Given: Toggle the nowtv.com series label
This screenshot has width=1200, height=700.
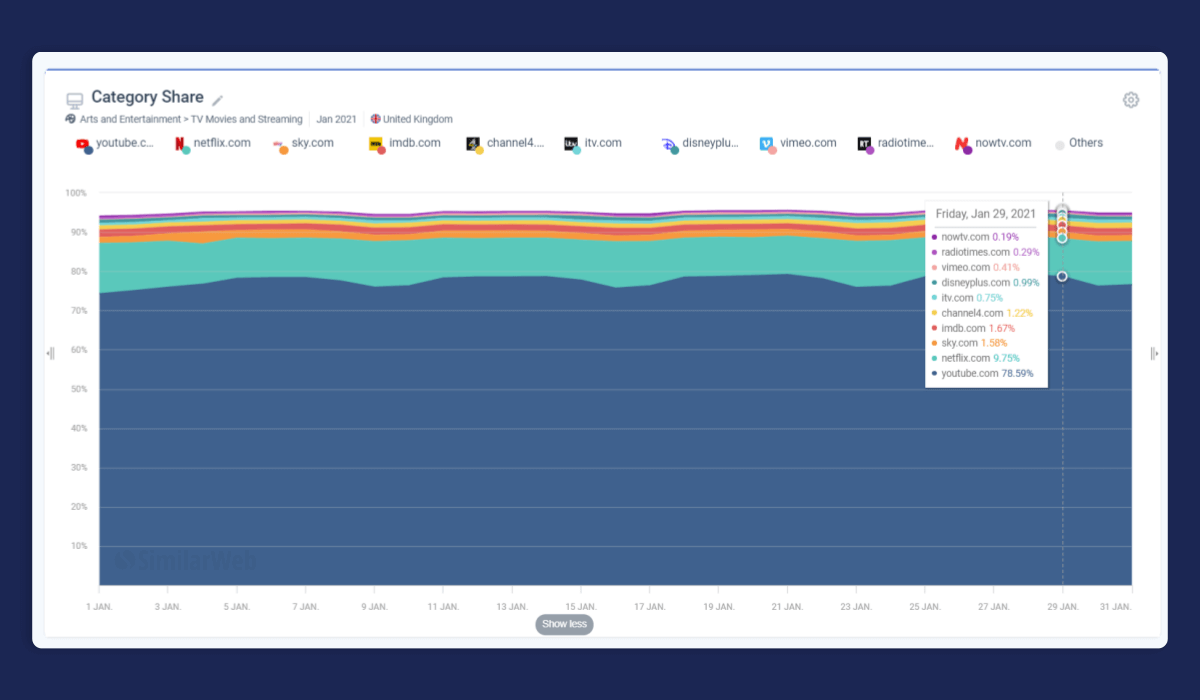Looking at the screenshot, I should 1003,143.
